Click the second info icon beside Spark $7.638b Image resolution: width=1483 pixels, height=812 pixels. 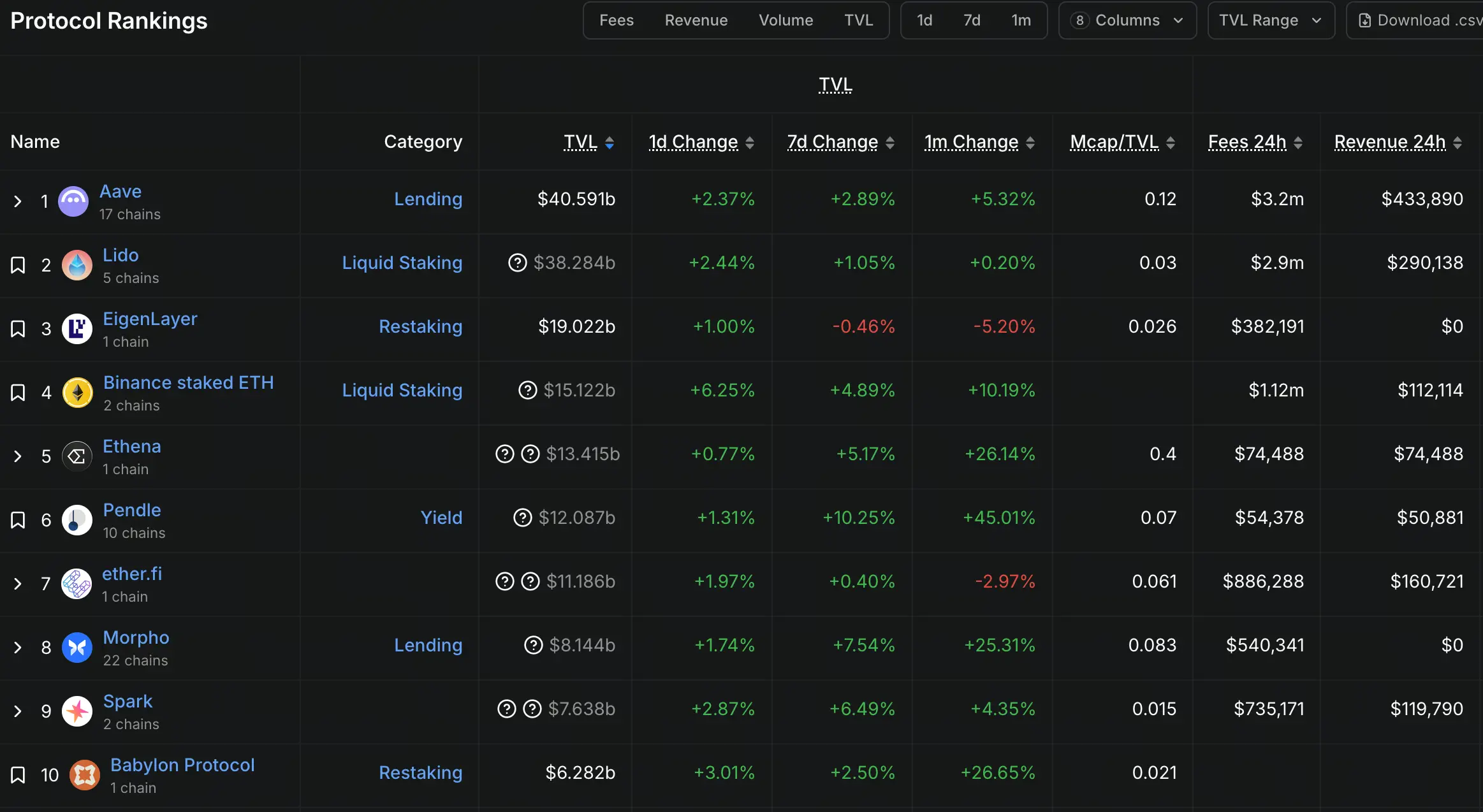click(x=532, y=709)
